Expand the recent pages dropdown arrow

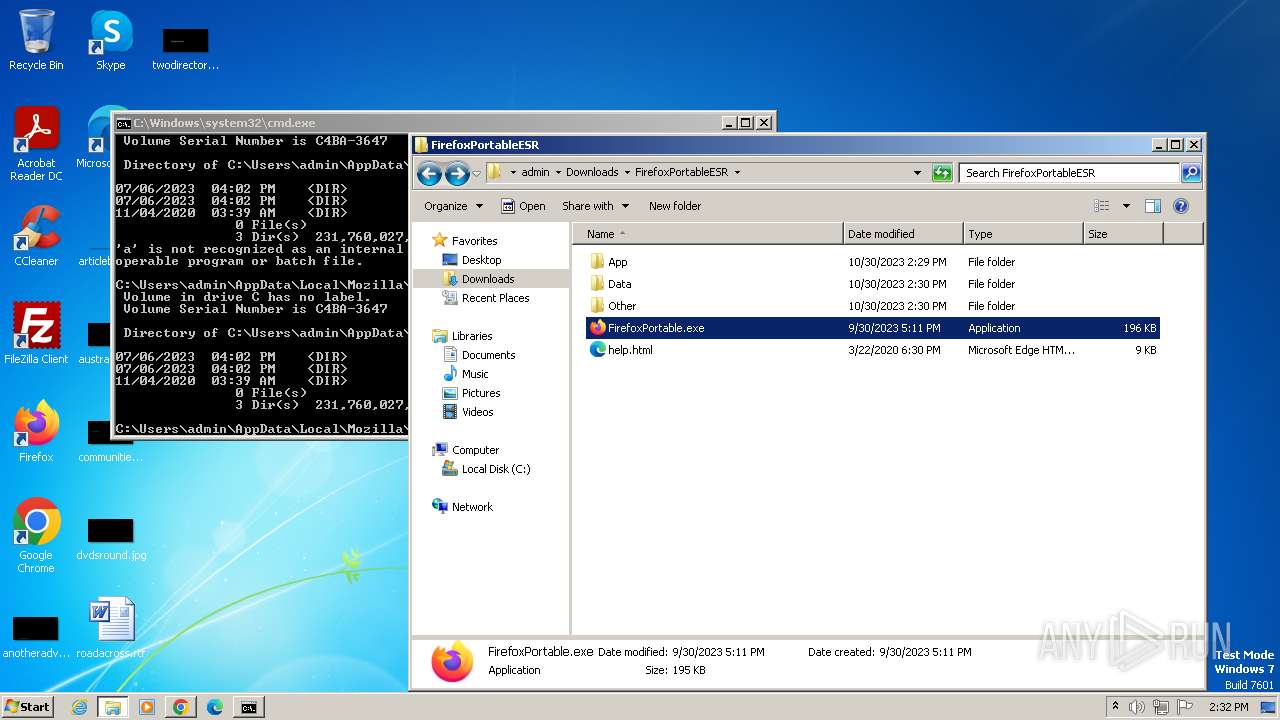(x=476, y=173)
